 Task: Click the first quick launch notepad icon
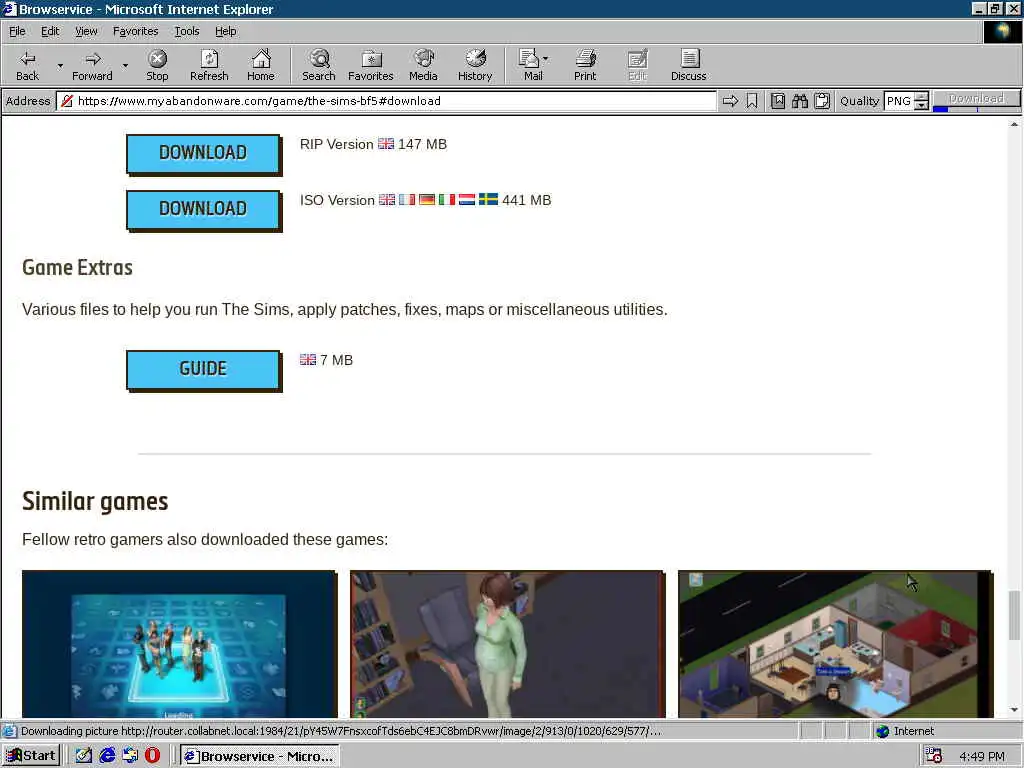point(84,756)
